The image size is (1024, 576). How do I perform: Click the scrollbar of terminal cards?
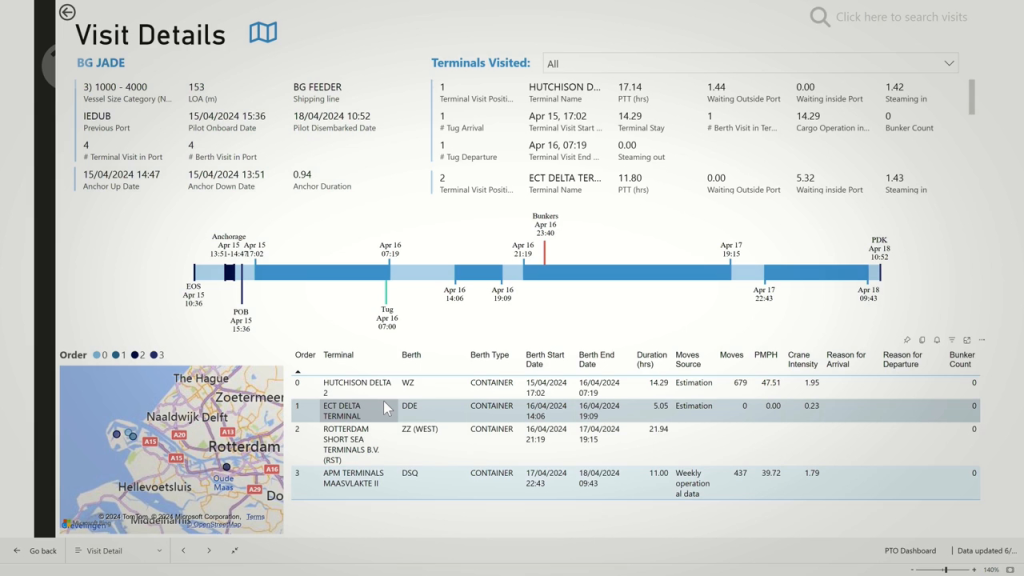pyautogui.click(x=972, y=97)
